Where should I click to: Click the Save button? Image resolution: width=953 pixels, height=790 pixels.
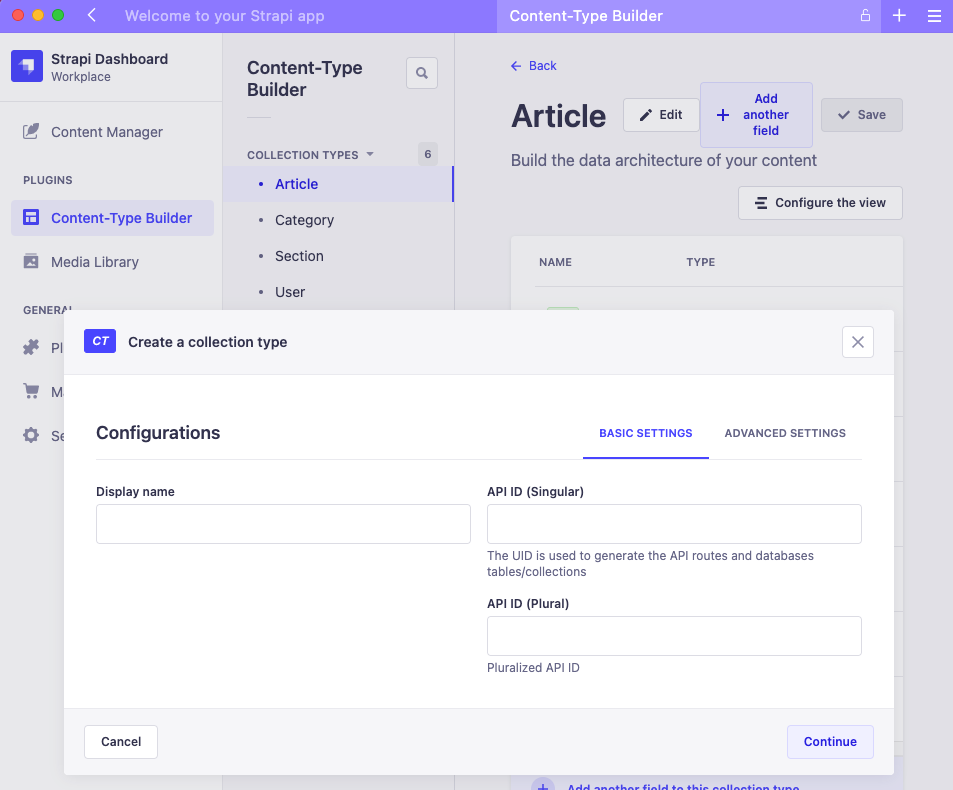pyautogui.click(x=862, y=115)
